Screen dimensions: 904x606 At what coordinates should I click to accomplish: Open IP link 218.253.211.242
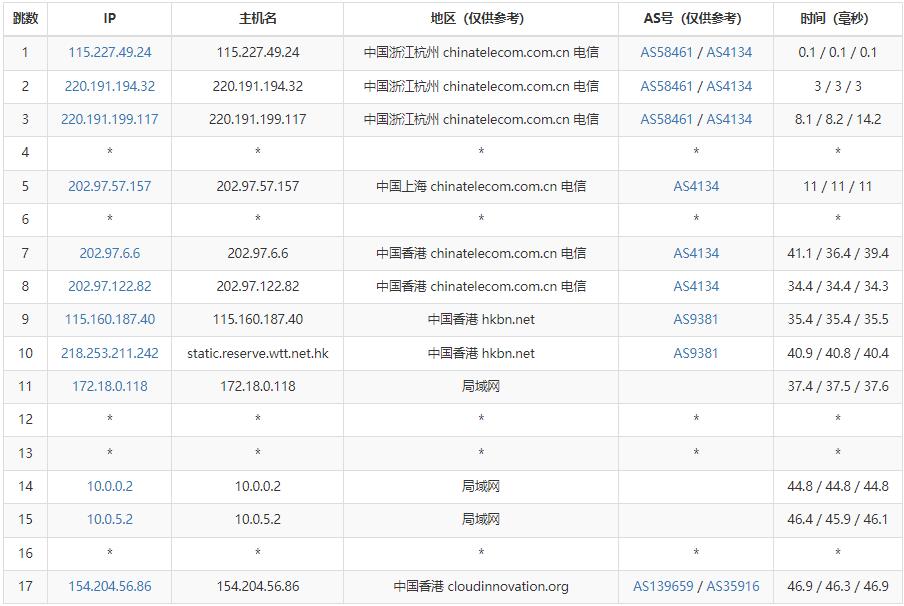tap(110, 353)
